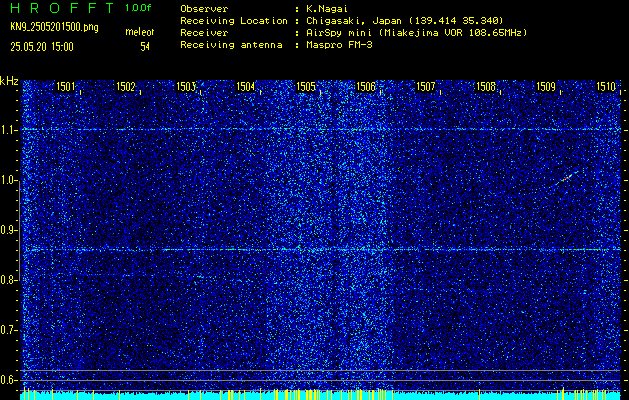Select observer name K.Nagai
Viewport: 629px width, 400px height.
pos(329,9)
